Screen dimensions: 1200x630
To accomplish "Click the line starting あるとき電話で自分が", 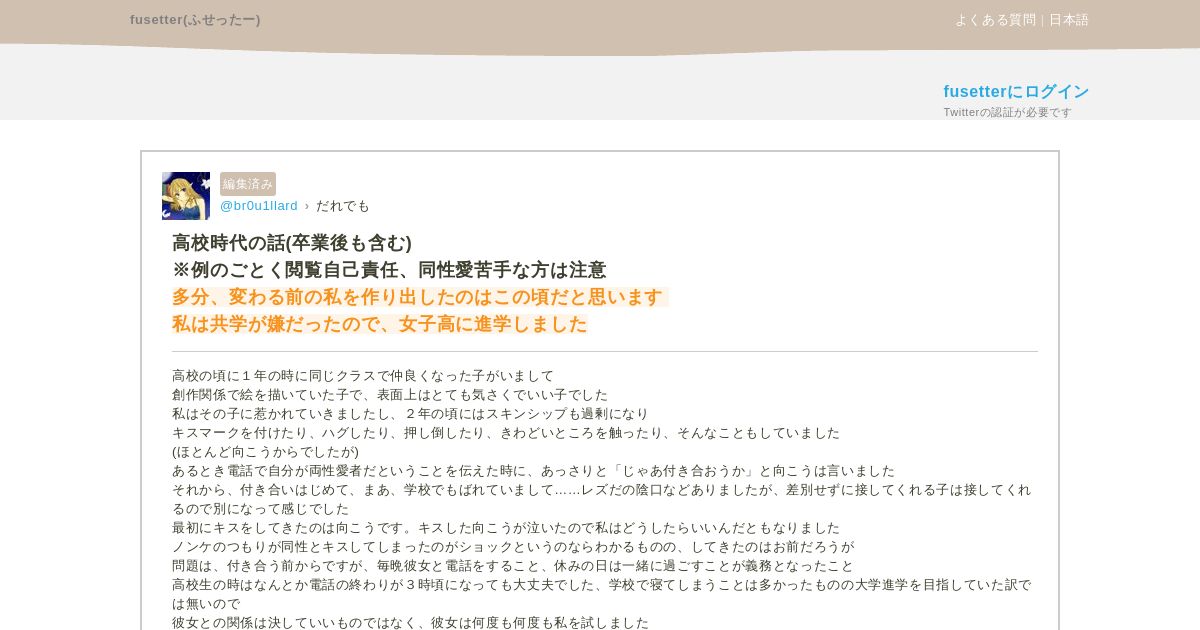I will pyautogui.click(x=534, y=471).
